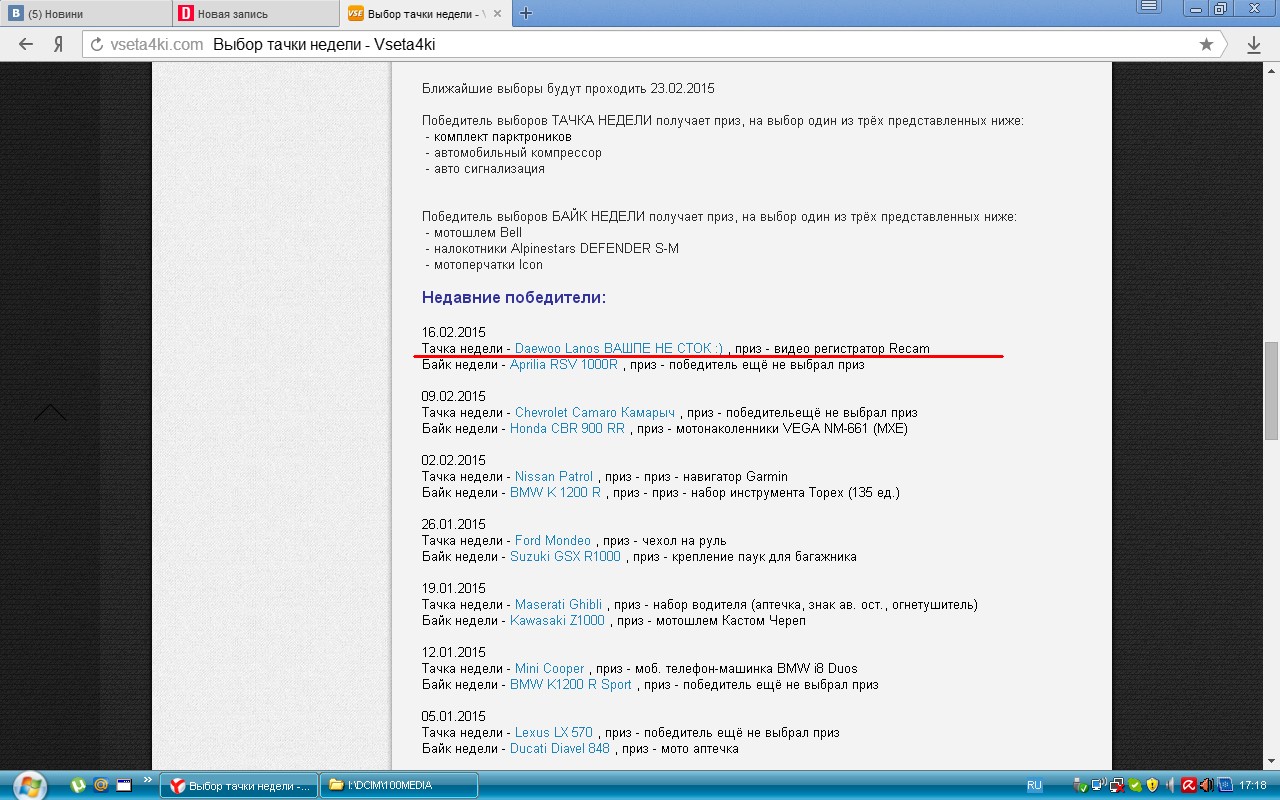Click the show desktop quick launch icon
The height and width of the screenshot is (800, 1280).
(x=124, y=785)
